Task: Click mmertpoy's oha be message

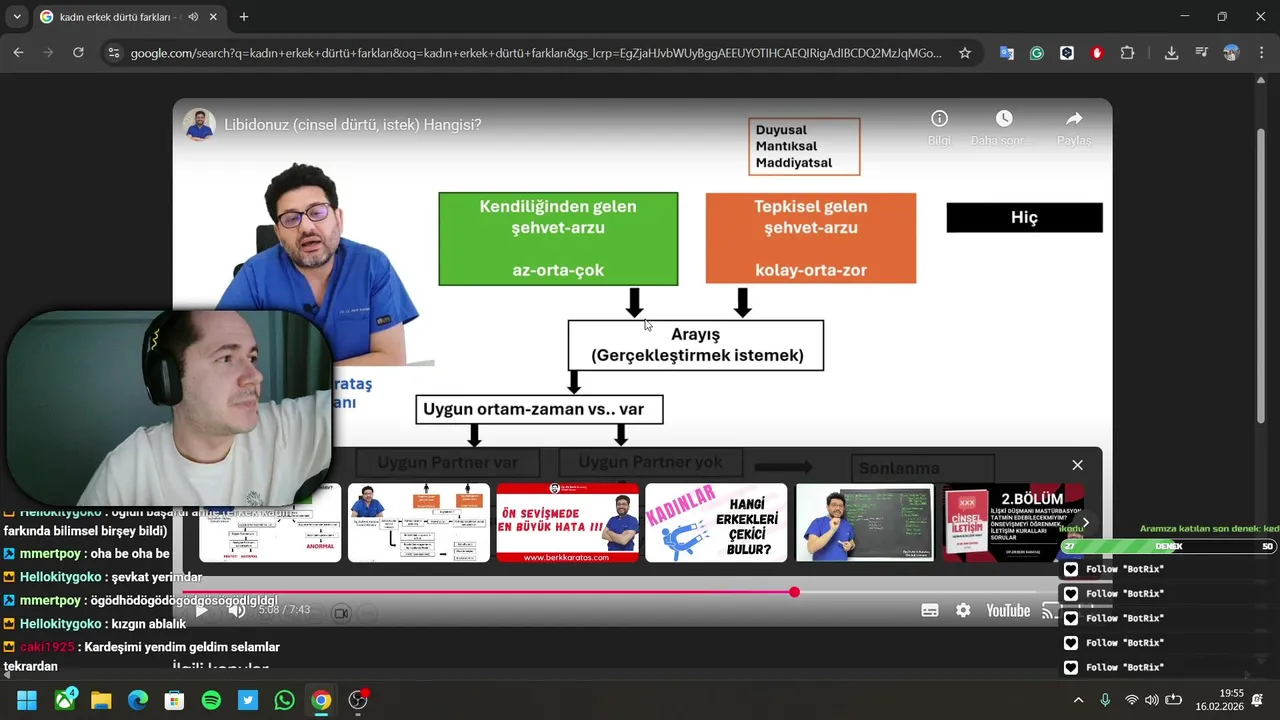Action: (x=86, y=553)
